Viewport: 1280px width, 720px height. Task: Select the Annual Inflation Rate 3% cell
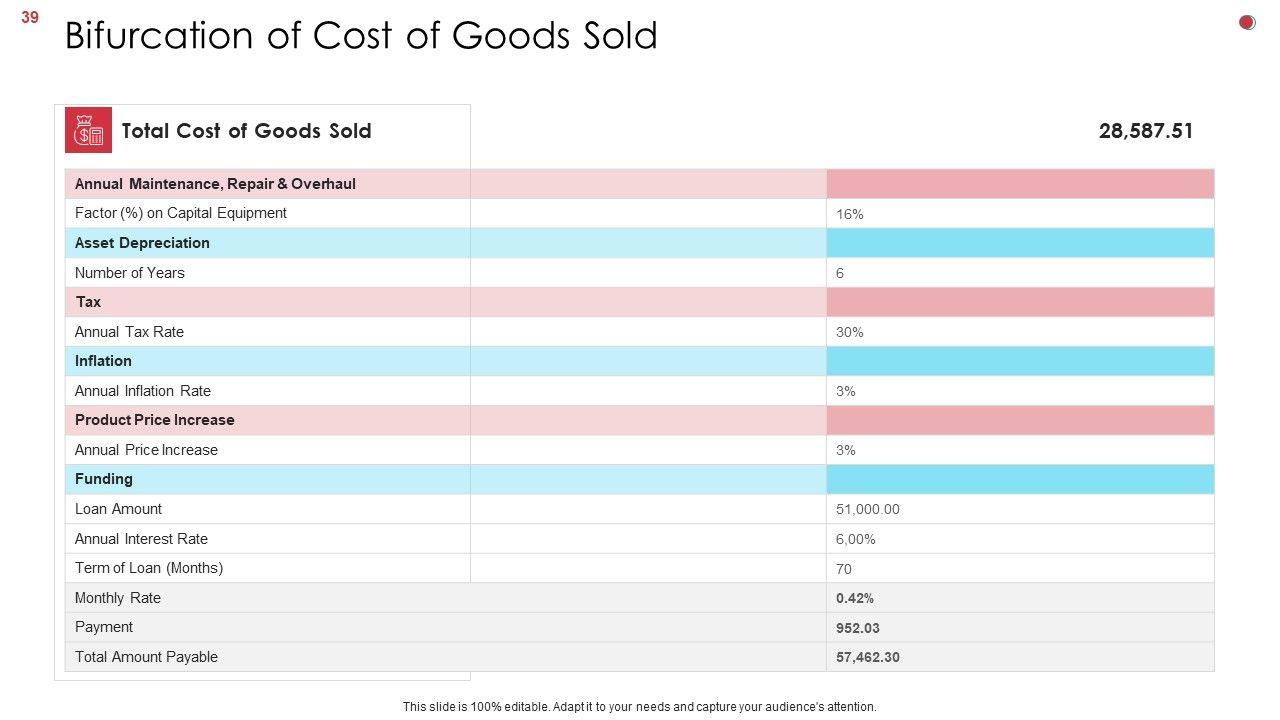846,391
